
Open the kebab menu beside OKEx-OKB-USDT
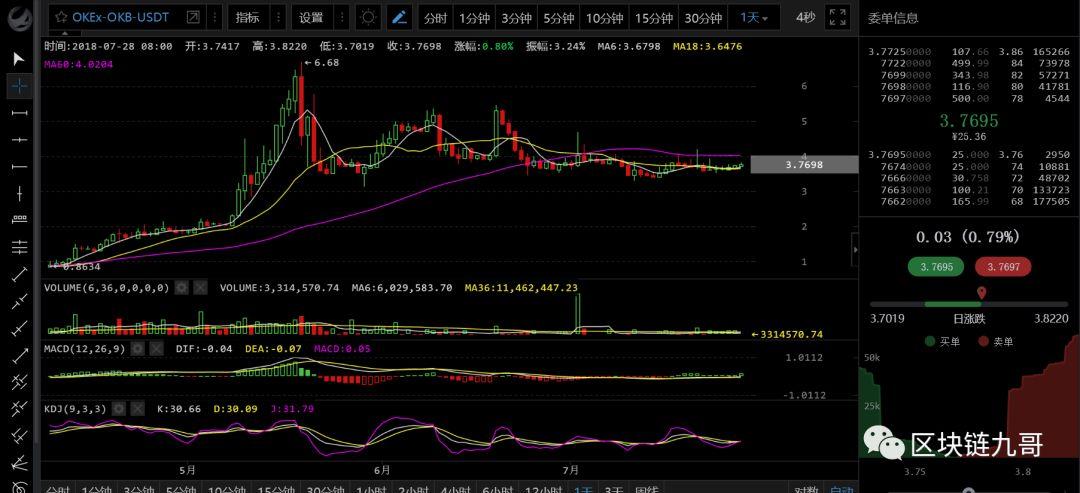click(x=214, y=17)
